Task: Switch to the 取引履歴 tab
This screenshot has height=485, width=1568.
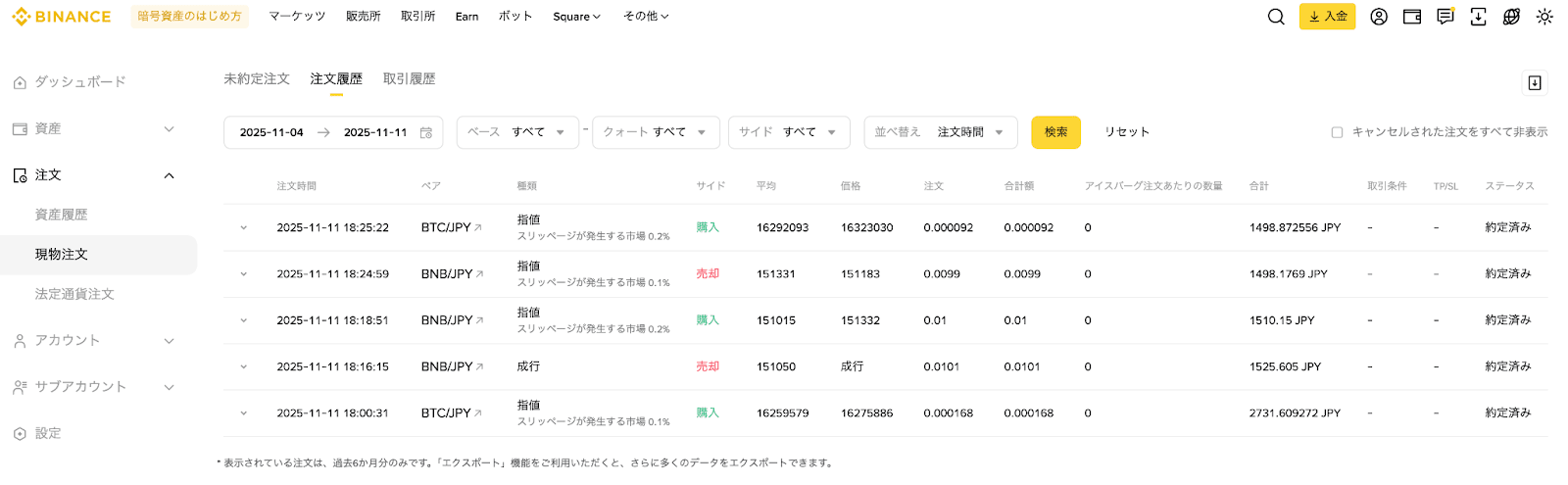Action: pyautogui.click(x=409, y=79)
